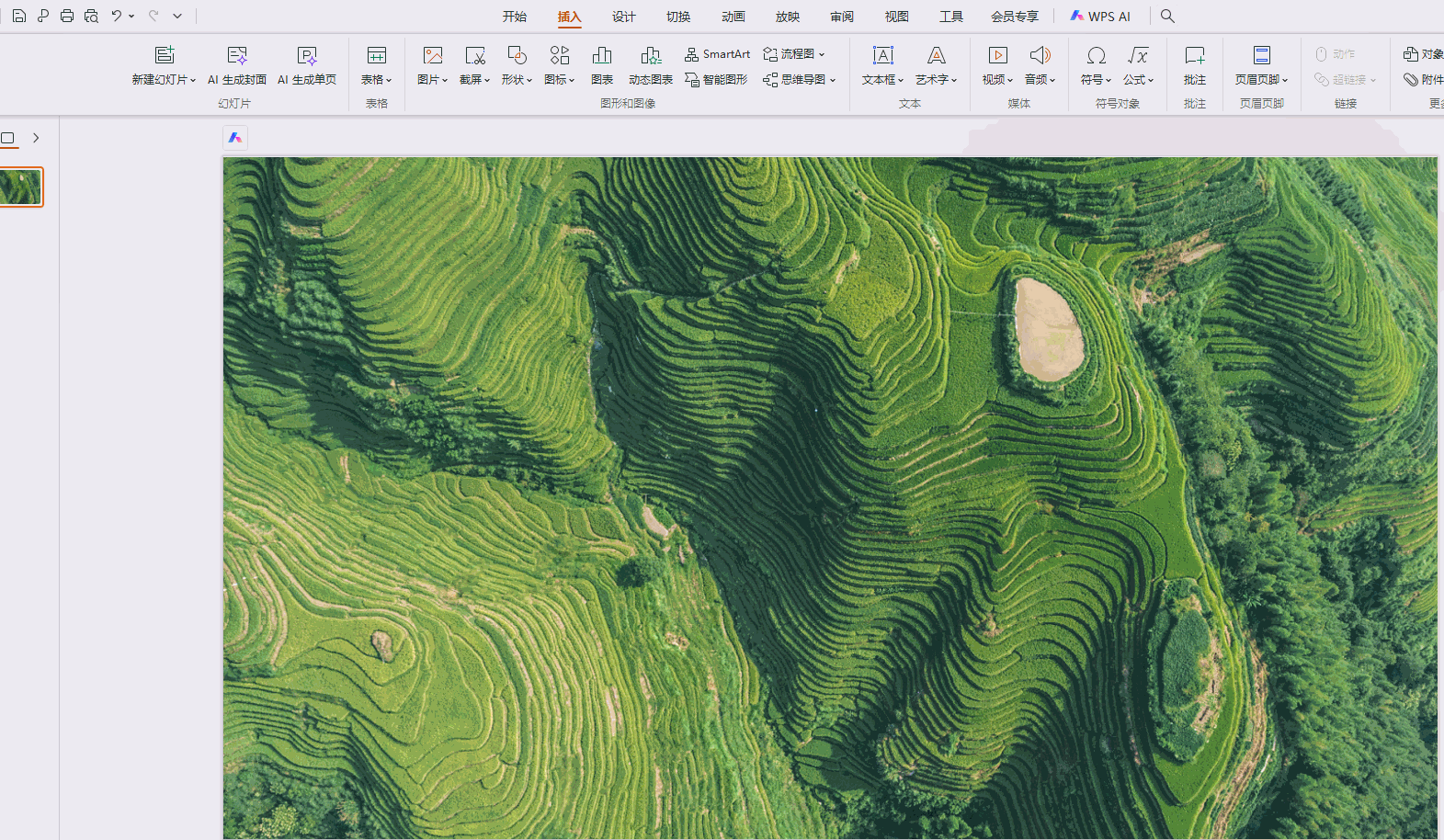Open the 艺术字 word art dropdown

click(x=936, y=79)
